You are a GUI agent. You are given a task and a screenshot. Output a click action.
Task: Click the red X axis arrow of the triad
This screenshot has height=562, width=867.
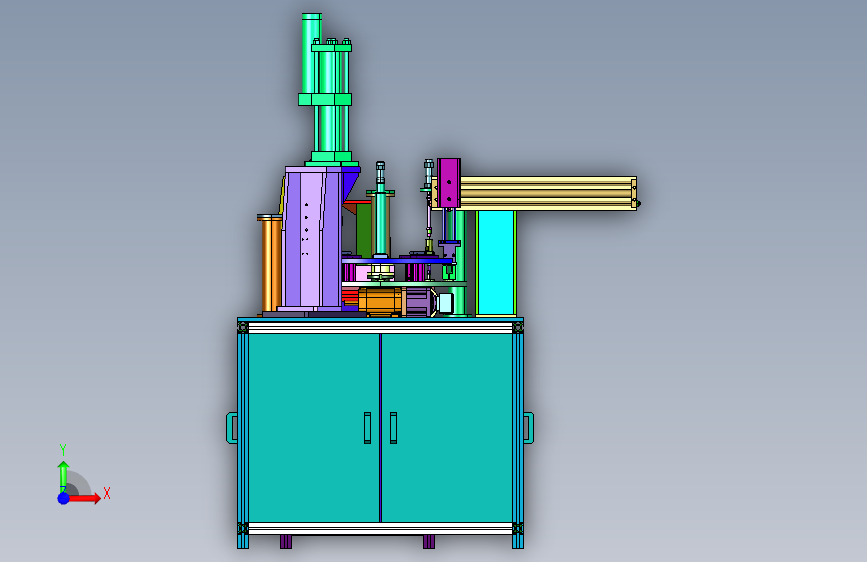pyautogui.click(x=84, y=498)
